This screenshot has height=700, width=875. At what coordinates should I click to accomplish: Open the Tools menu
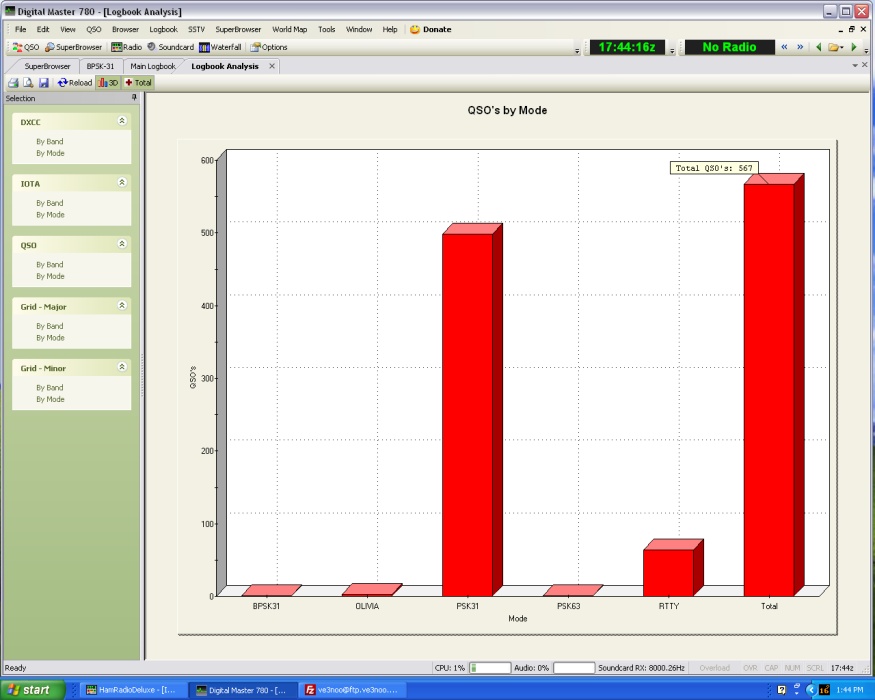[326, 30]
